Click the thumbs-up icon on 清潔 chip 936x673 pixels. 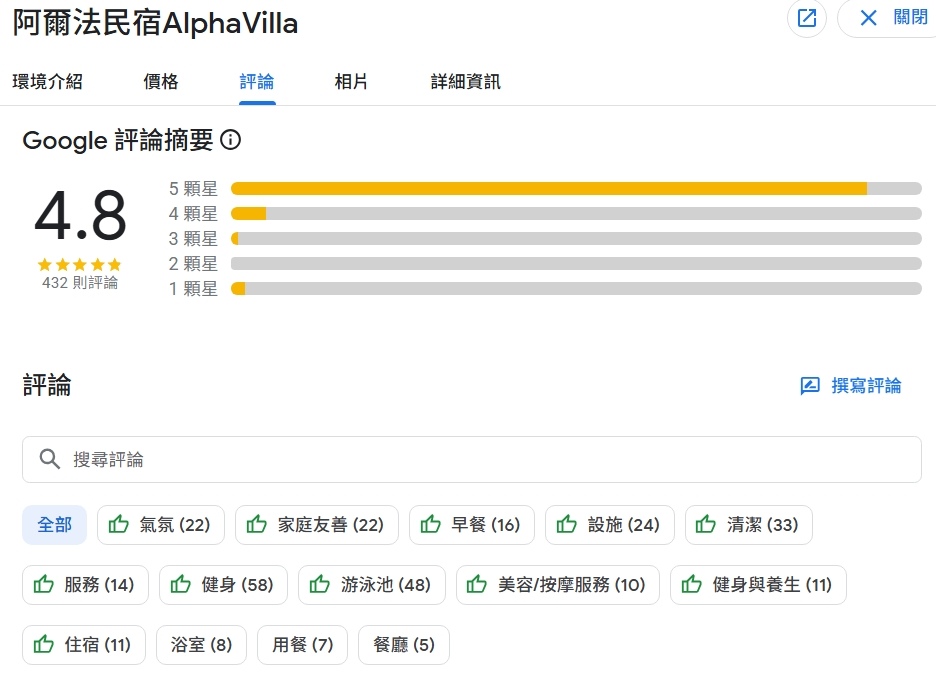[706, 525]
